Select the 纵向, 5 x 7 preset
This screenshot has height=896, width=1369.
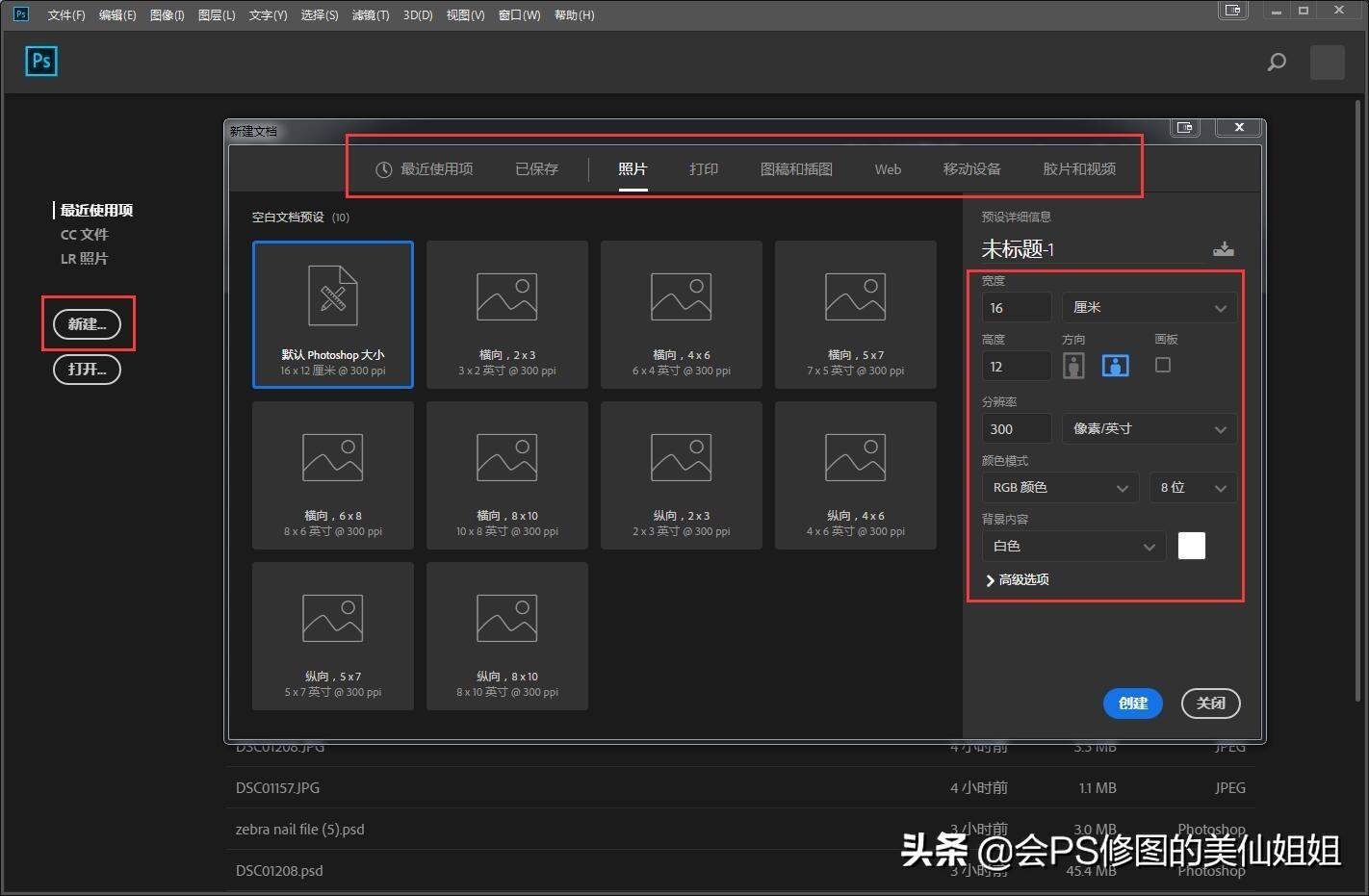[333, 636]
